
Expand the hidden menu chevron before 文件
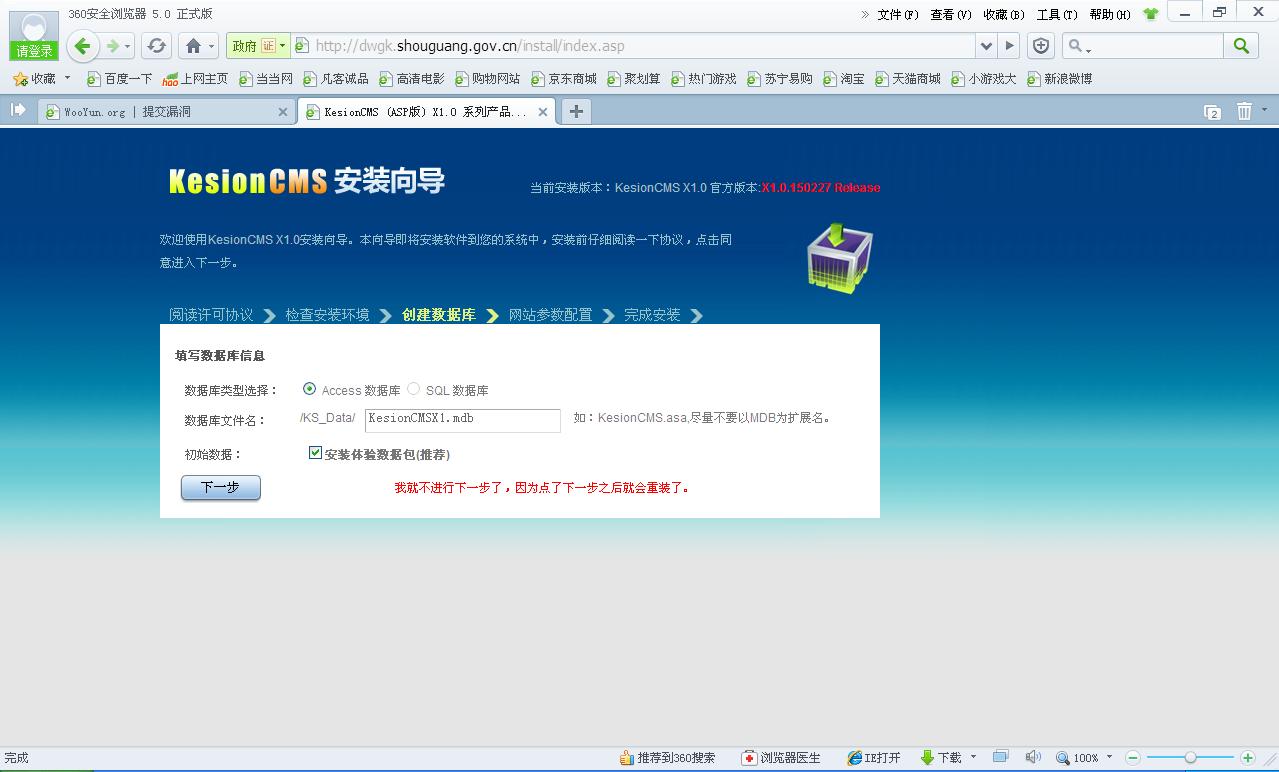[x=865, y=14]
